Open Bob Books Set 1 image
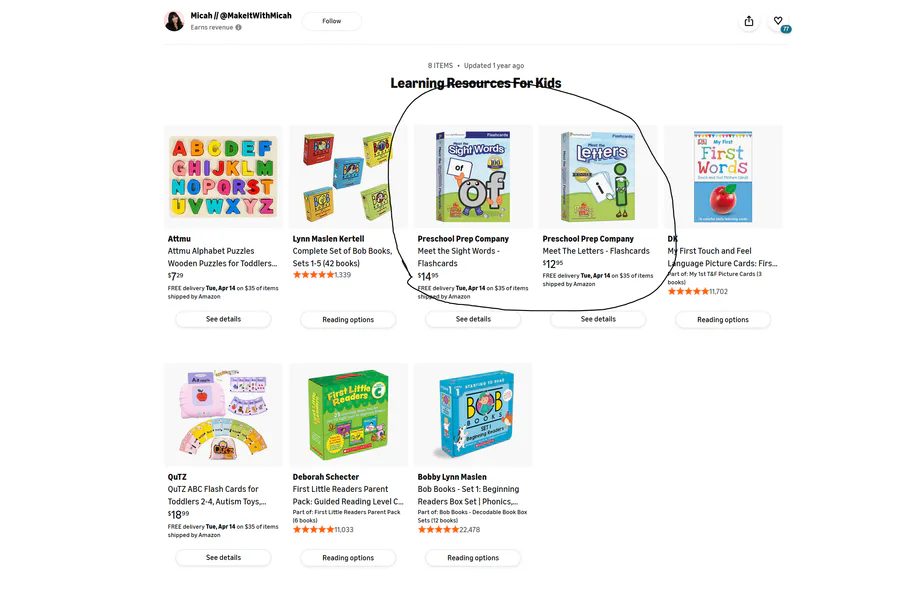900x595 pixels. (x=473, y=415)
